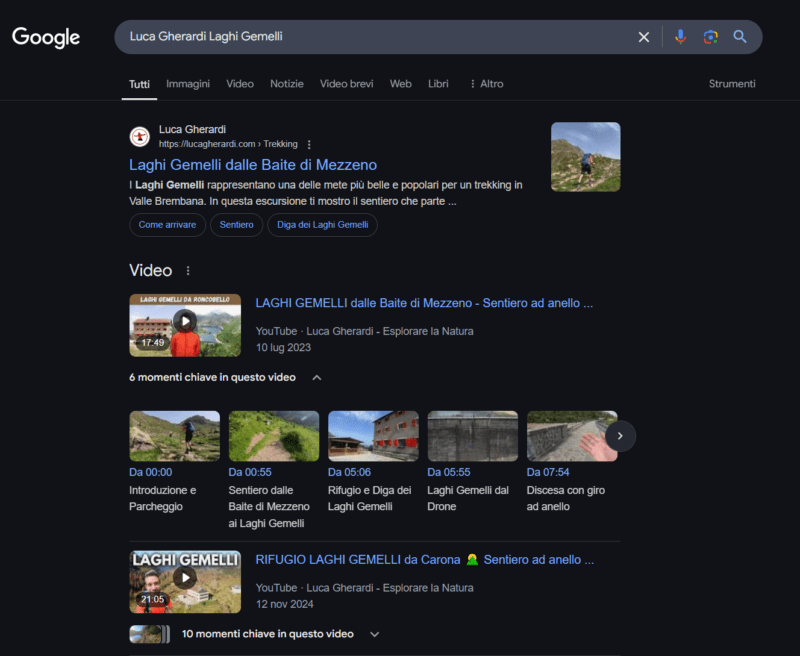Switch to the Immagini tab
This screenshot has height=656, width=800.
[x=188, y=84]
